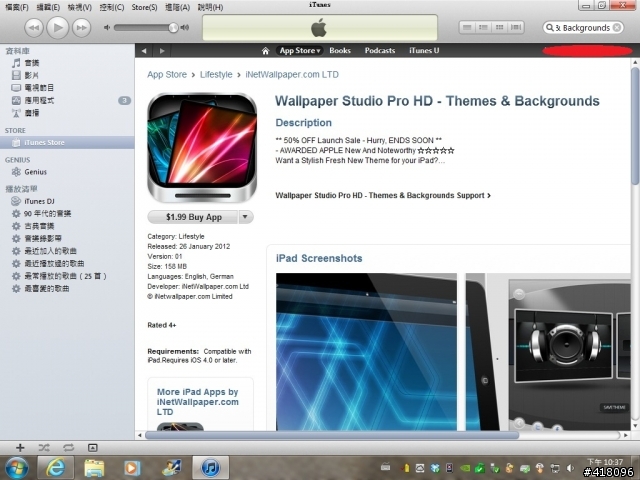Click the max-volume speaker icon
The width and height of the screenshot is (640, 480).
click(x=185, y=27)
